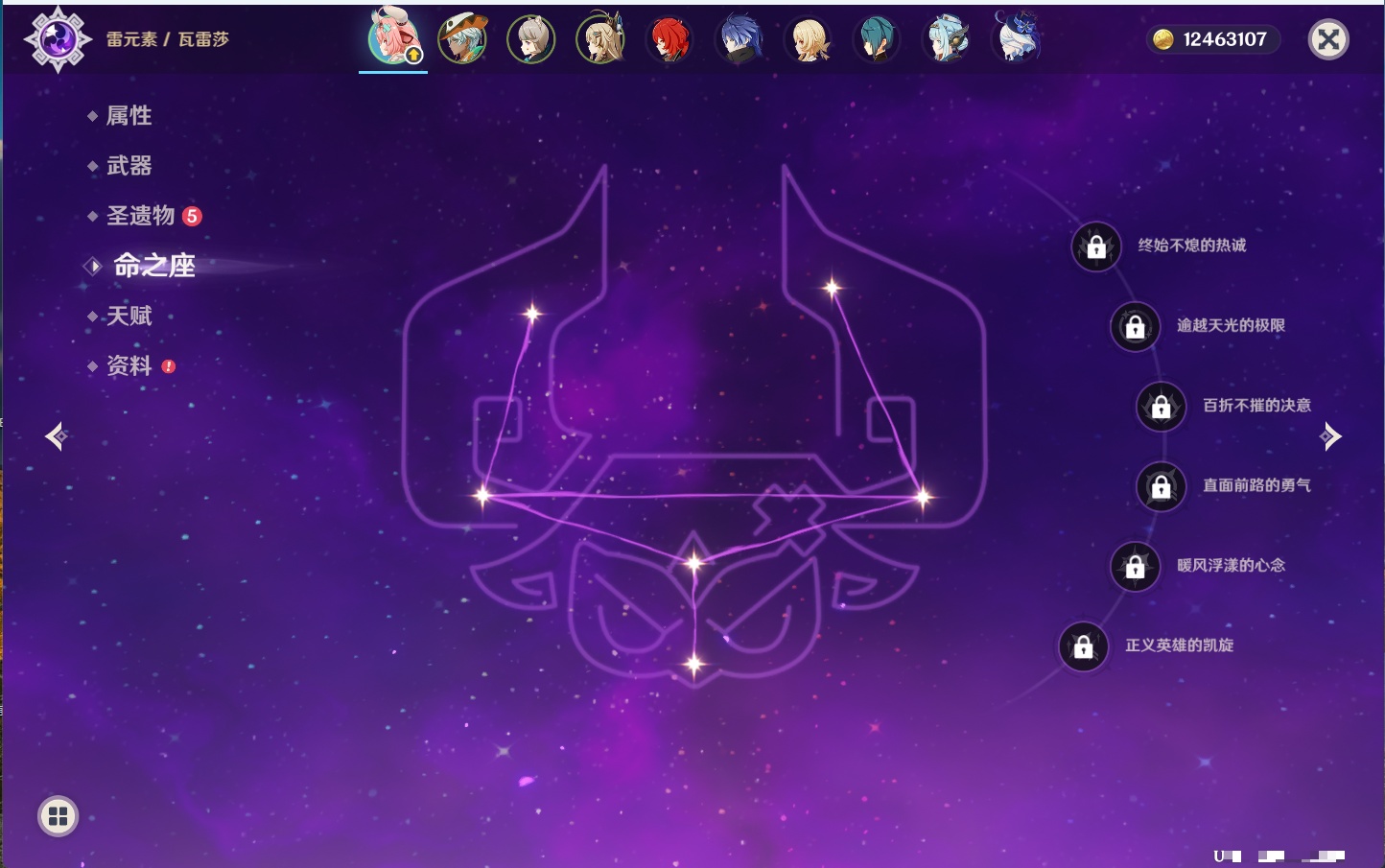
Task: Select the blonde braided character avatar
Action: (808, 39)
